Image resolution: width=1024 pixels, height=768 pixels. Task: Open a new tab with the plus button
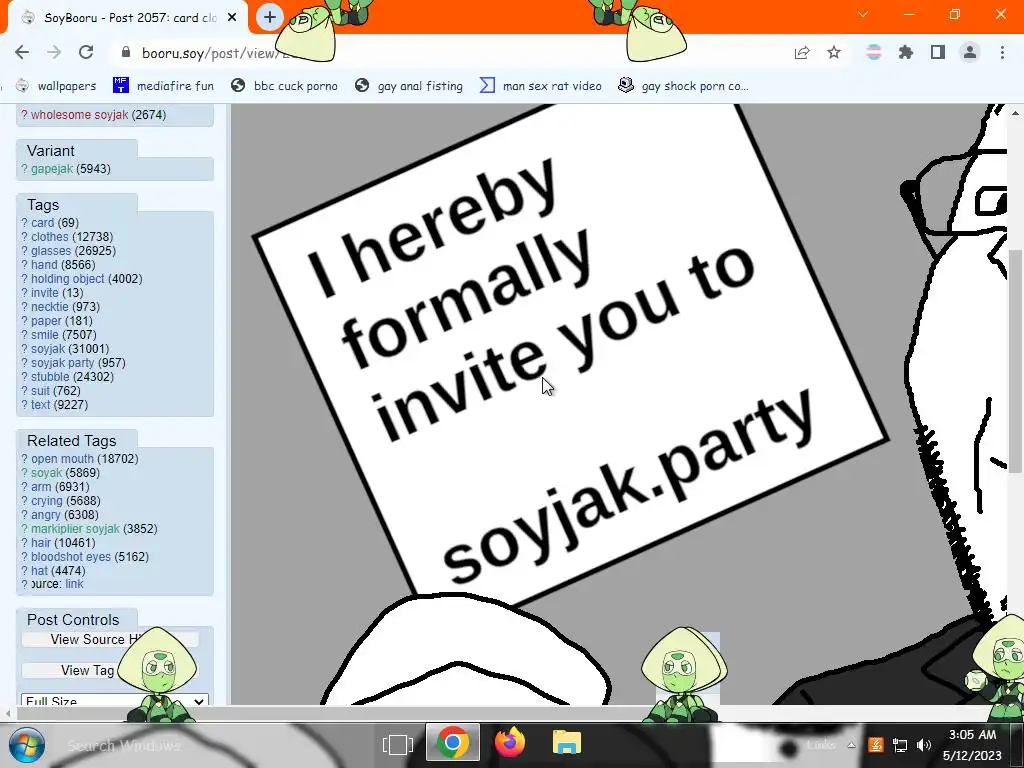tap(270, 18)
